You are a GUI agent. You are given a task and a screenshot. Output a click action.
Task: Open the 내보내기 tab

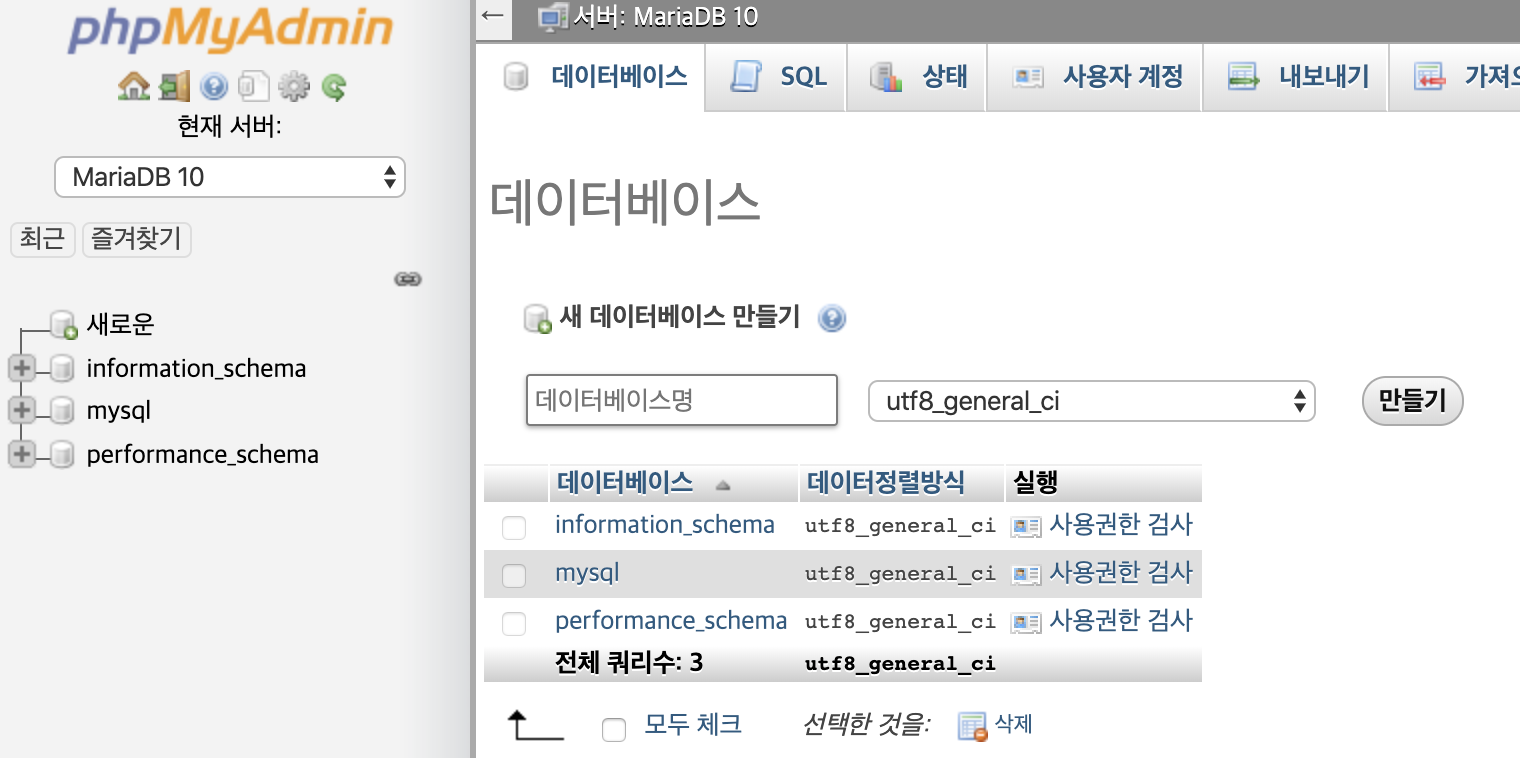pos(1297,77)
